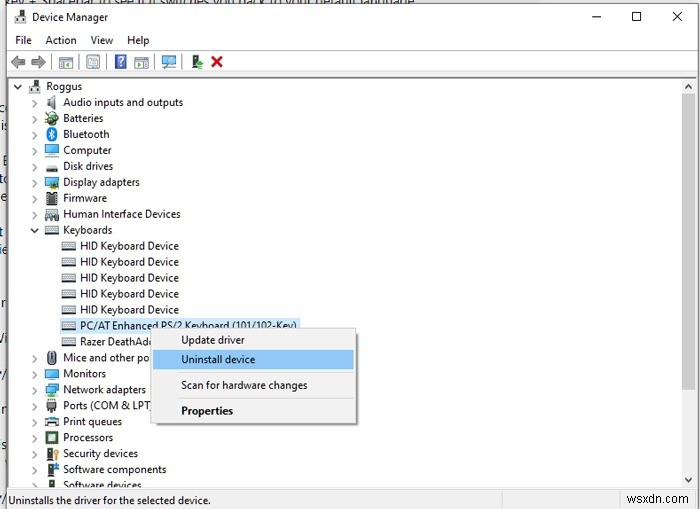Expand the Human Interface Devices arrow
This screenshot has width=700, height=509.
35,215
